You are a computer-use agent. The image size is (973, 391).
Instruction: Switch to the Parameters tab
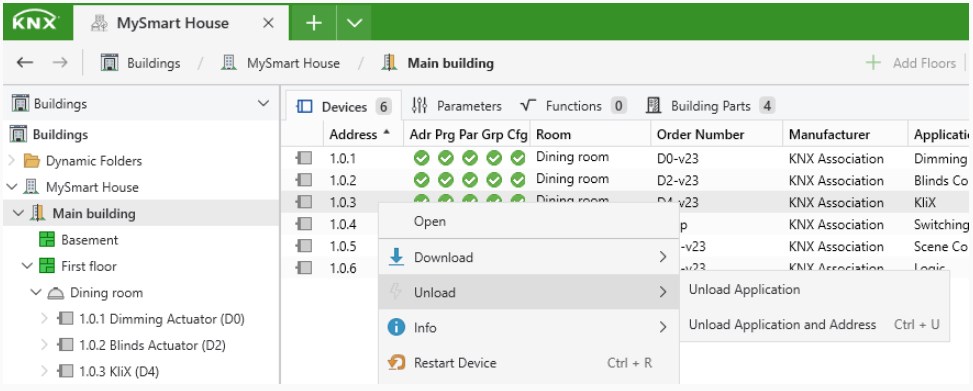[x=457, y=106]
